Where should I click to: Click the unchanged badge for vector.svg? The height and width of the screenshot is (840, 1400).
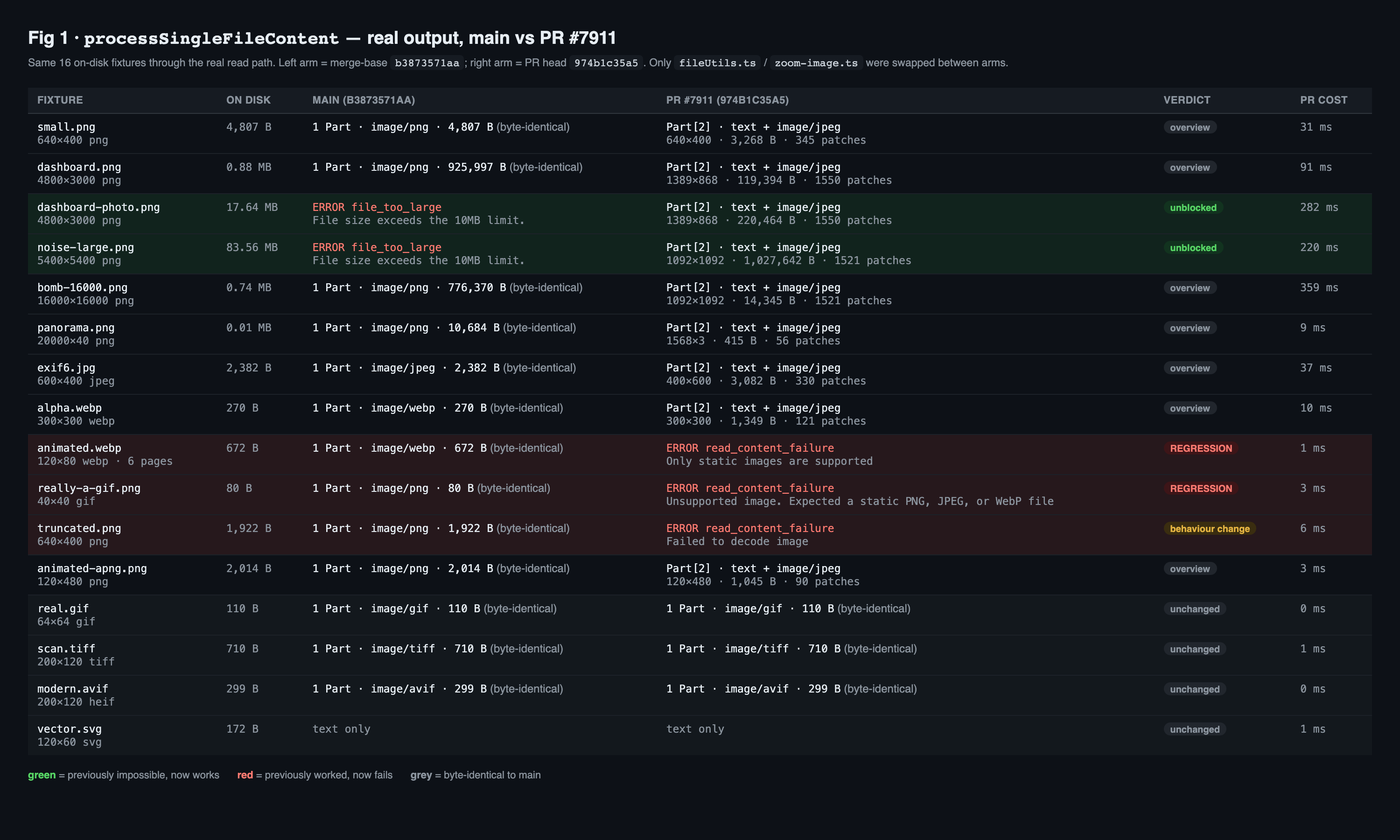pyautogui.click(x=1195, y=729)
